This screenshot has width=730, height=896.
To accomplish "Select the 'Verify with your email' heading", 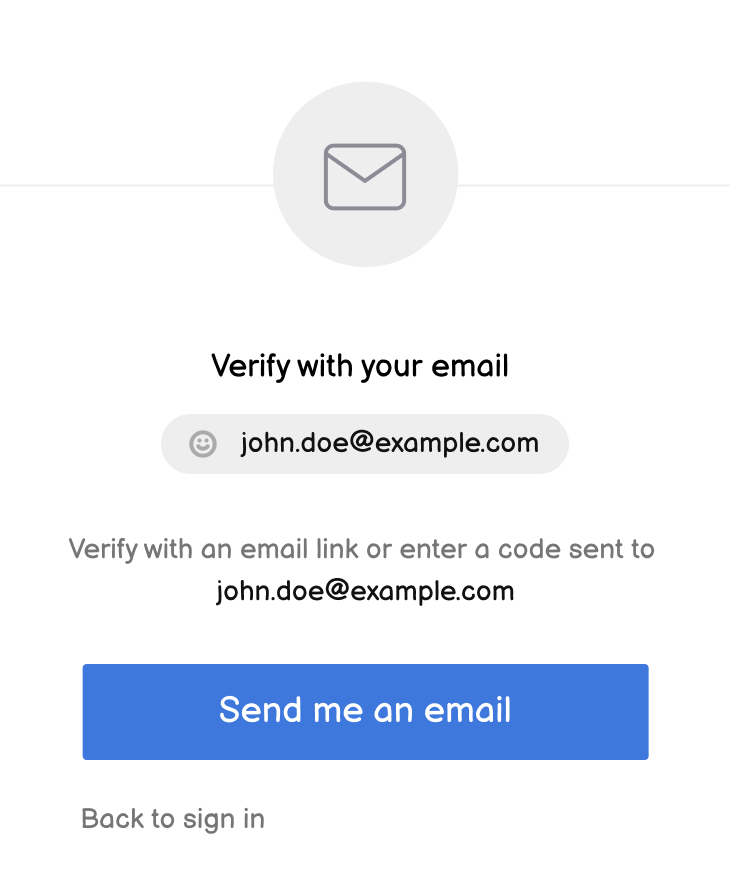I will (x=360, y=366).
